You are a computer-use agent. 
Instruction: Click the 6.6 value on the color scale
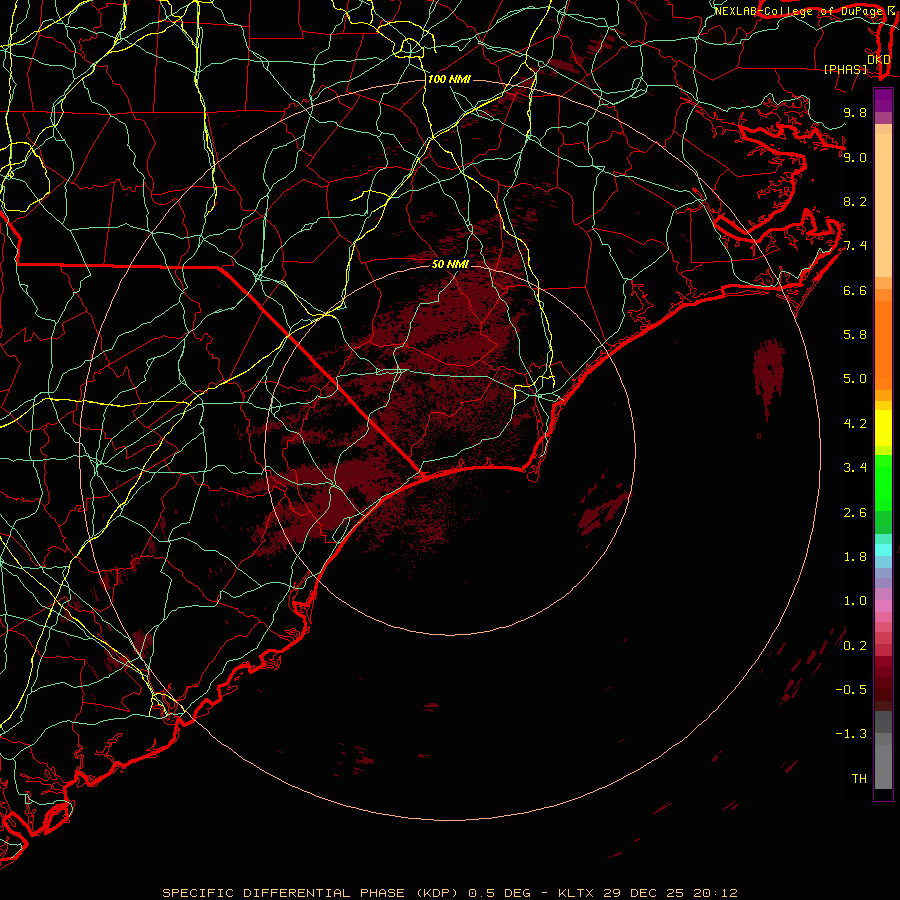tap(855, 290)
